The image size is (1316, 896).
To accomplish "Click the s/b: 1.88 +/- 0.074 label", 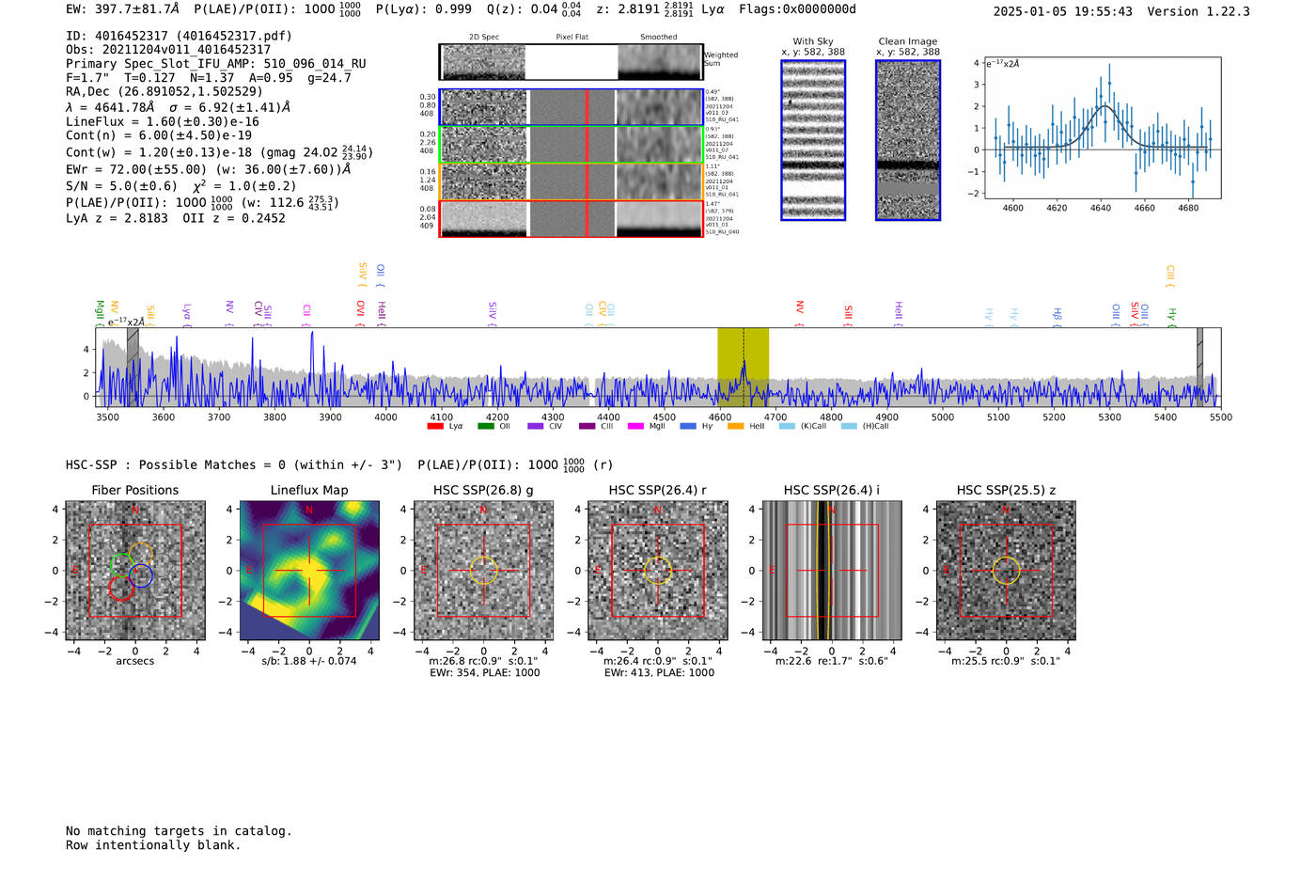I will coord(309,661).
